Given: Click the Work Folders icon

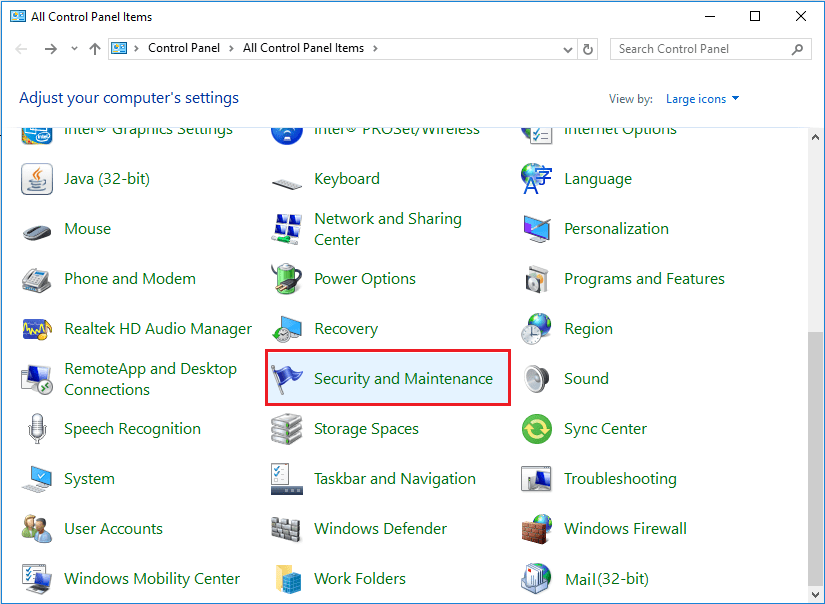Looking at the screenshot, I should pos(288,579).
